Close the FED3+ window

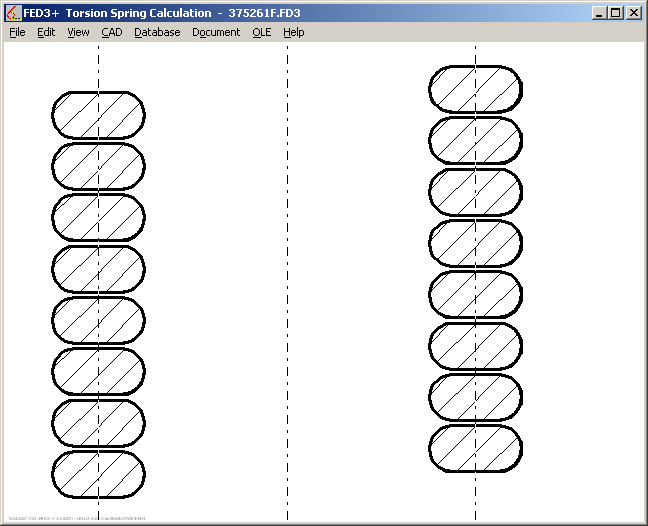634,13
